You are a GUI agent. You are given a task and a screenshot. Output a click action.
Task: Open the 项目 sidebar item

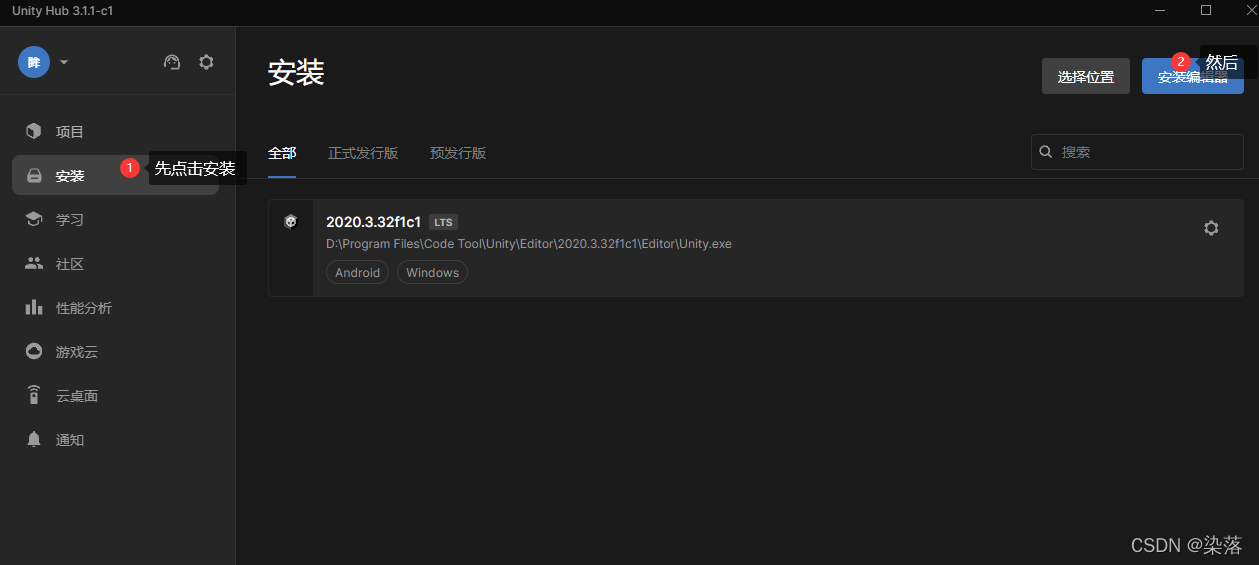[115, 131]
